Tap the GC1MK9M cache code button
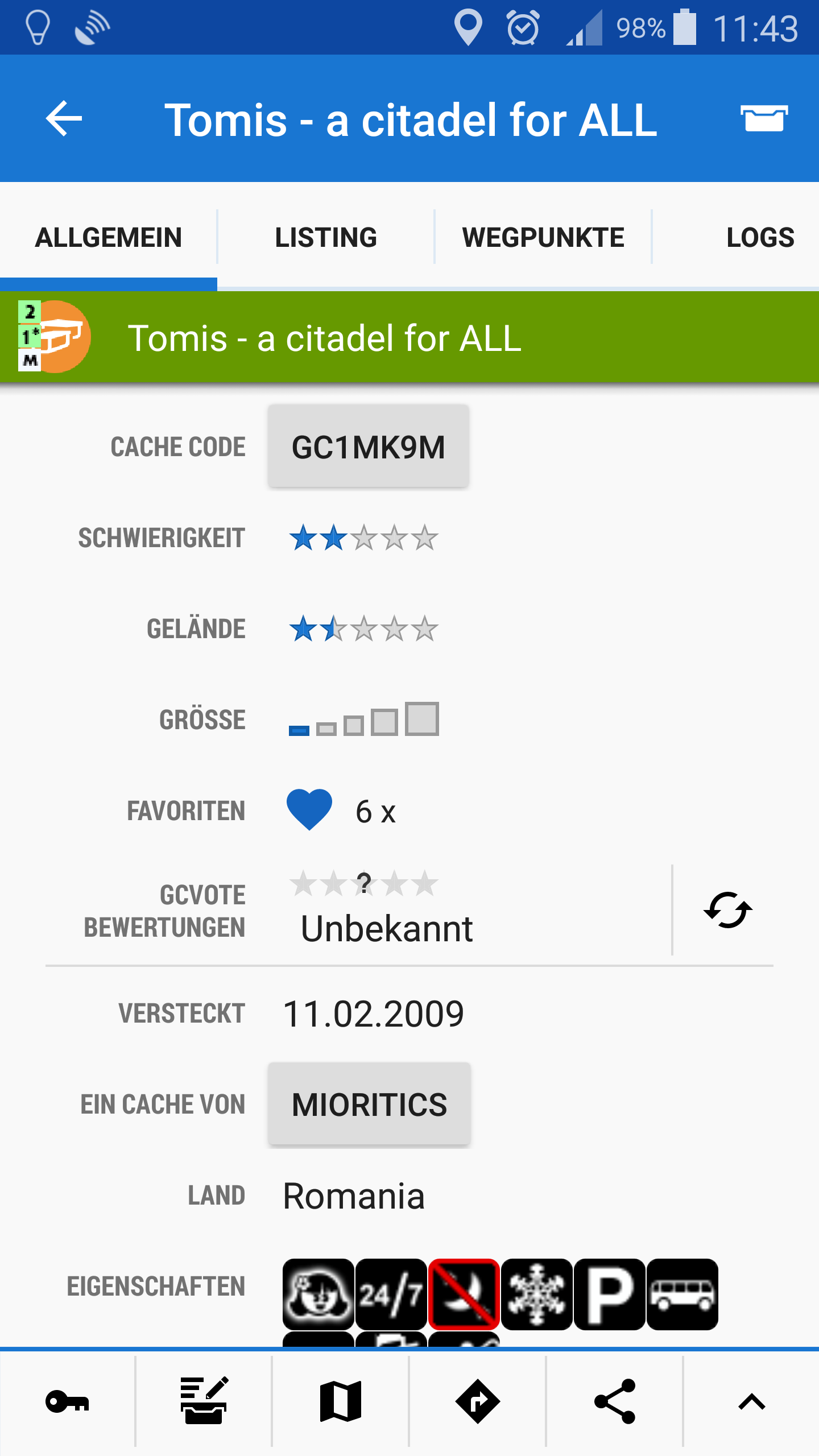 (369, 446)
